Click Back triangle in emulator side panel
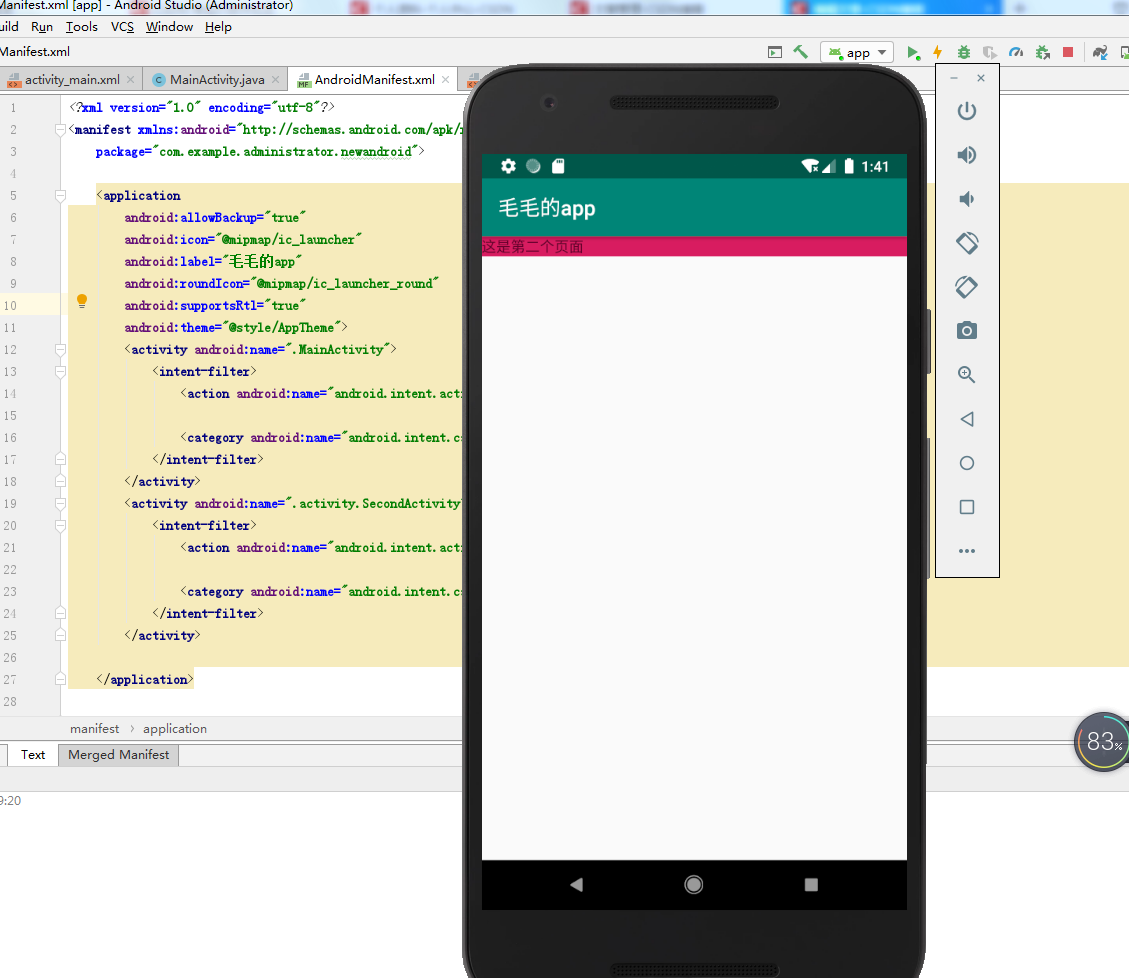The width and height of the screenshot is (1129, 978). (967, 419)
